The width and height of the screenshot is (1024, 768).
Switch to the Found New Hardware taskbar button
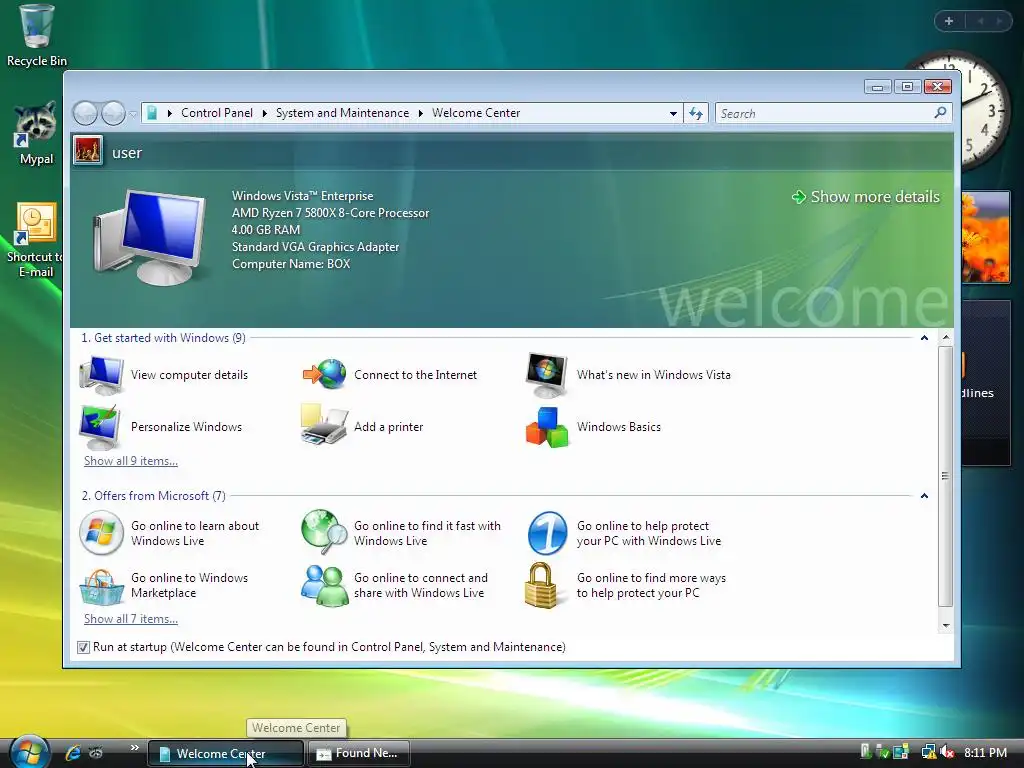359,753
